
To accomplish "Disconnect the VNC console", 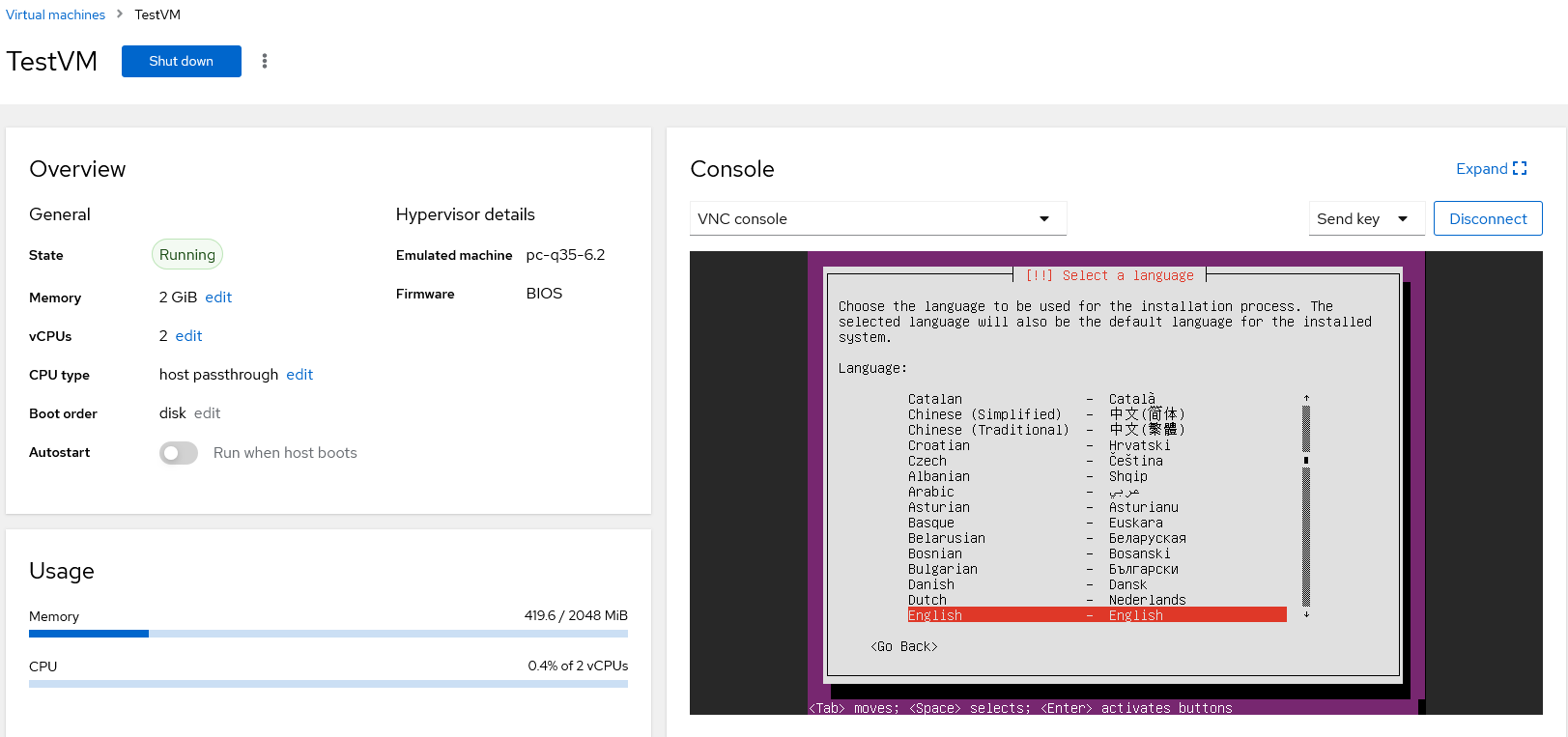I will 1487,218.
